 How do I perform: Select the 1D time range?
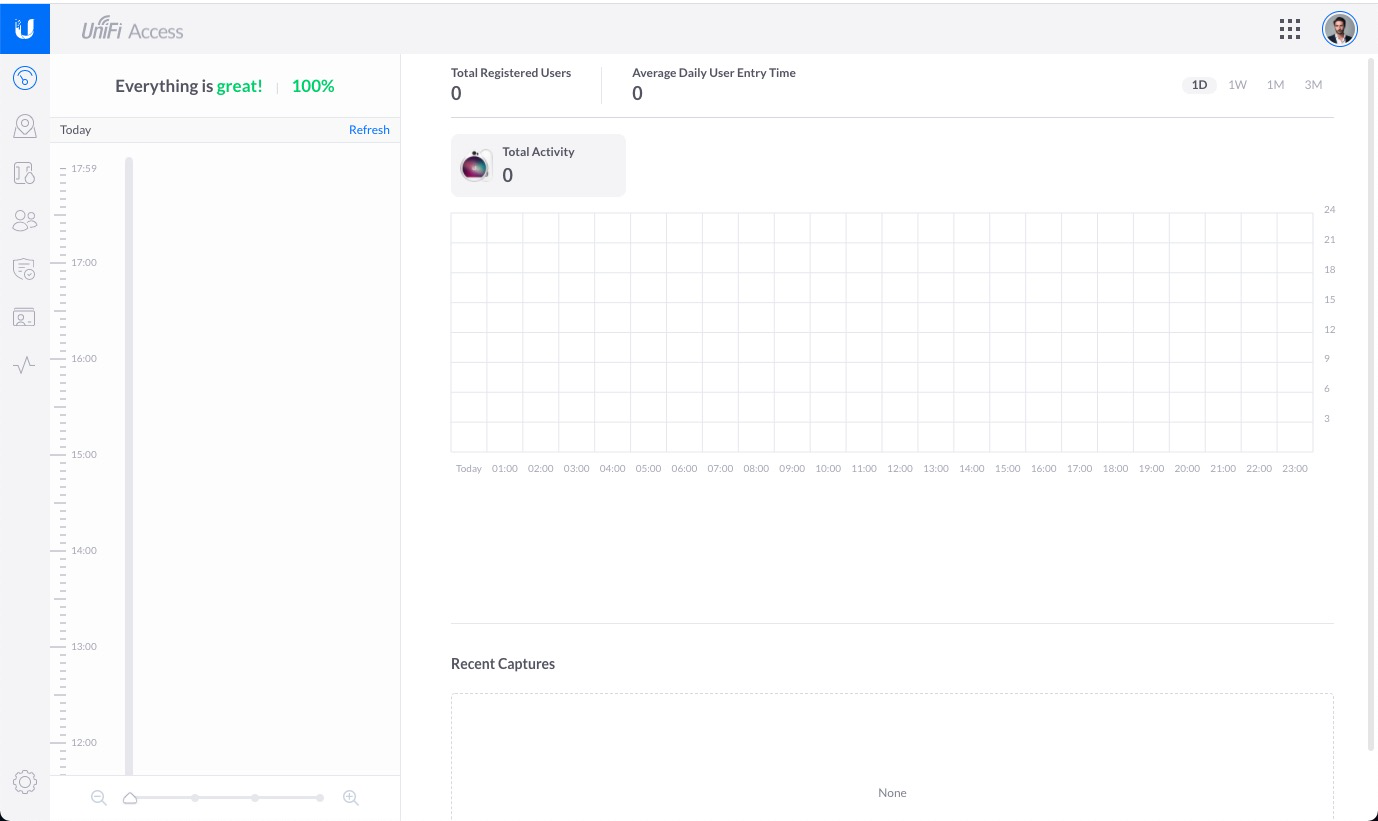[1199, 85]
